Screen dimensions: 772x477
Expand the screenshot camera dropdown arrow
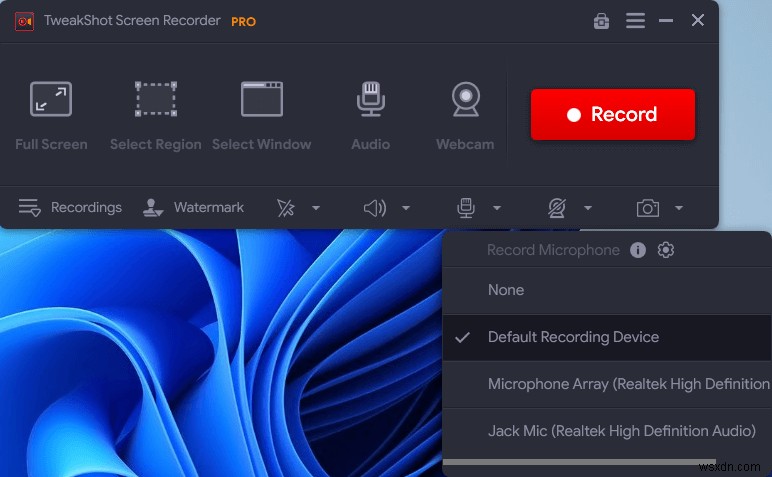[x=679, y=208]
